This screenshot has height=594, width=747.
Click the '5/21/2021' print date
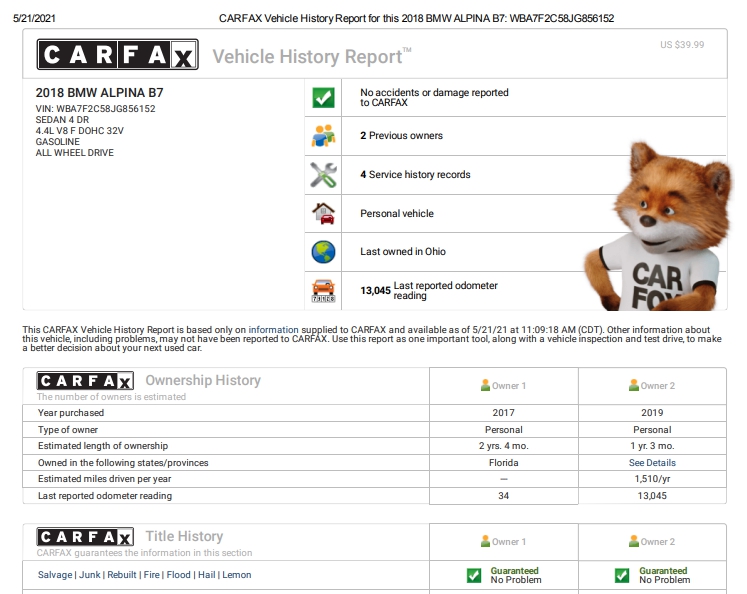pos(34,18)
